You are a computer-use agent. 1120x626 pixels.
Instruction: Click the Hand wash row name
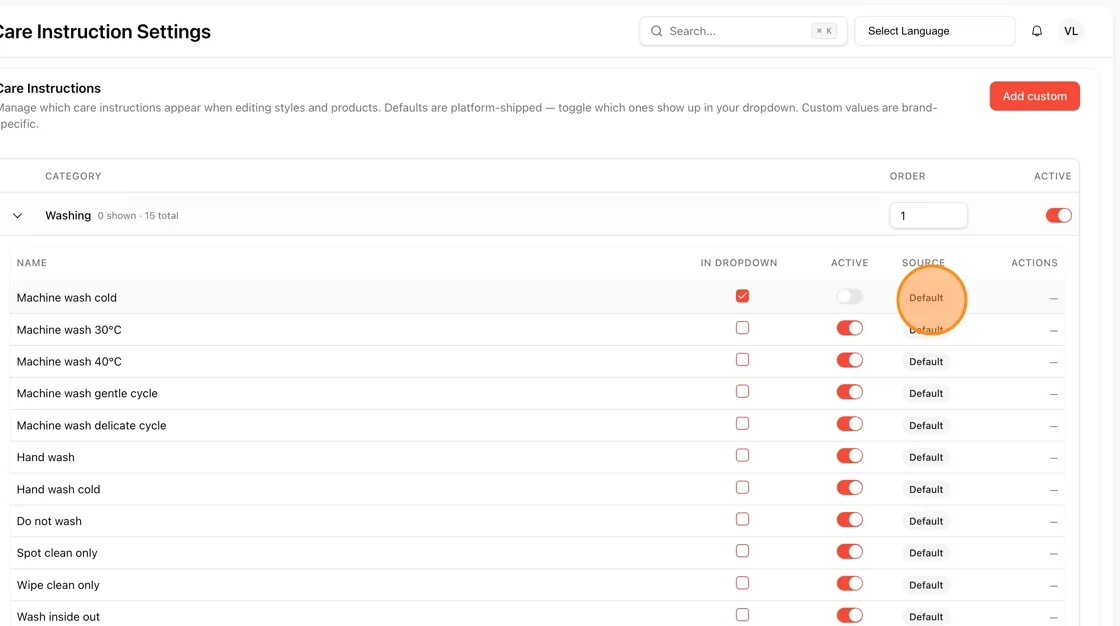[x=46, y=457]
